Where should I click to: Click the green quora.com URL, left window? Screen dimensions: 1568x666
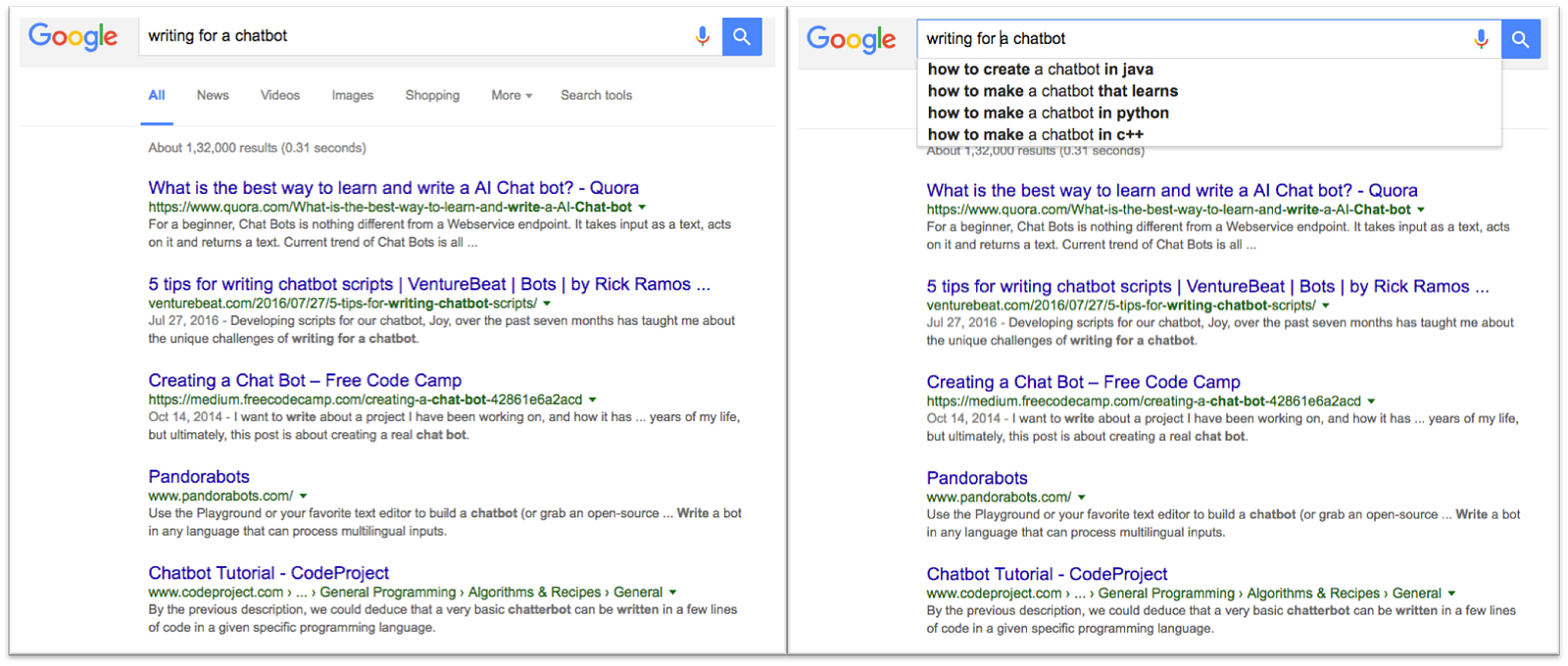click(x=390, y=208)
